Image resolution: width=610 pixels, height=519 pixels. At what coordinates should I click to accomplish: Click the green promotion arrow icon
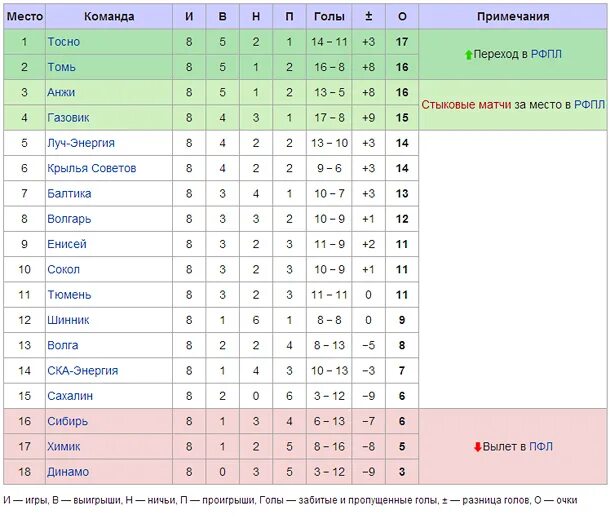point(468,55)
